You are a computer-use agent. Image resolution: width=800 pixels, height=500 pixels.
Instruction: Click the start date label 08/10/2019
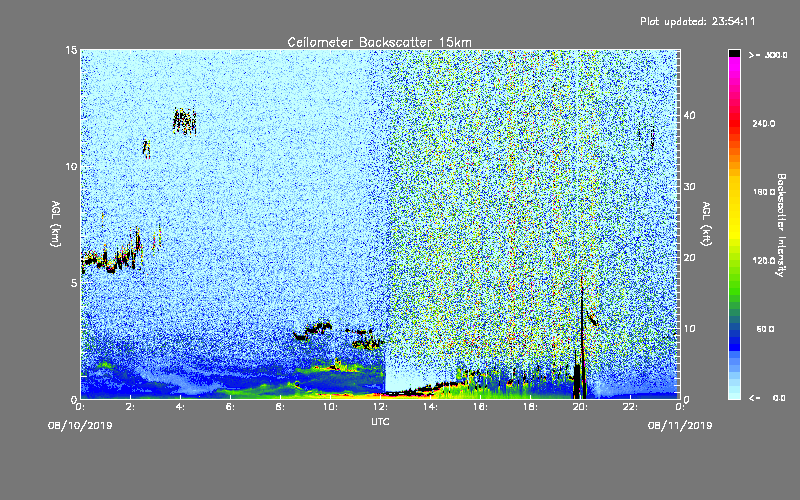[x=80, y=425]
